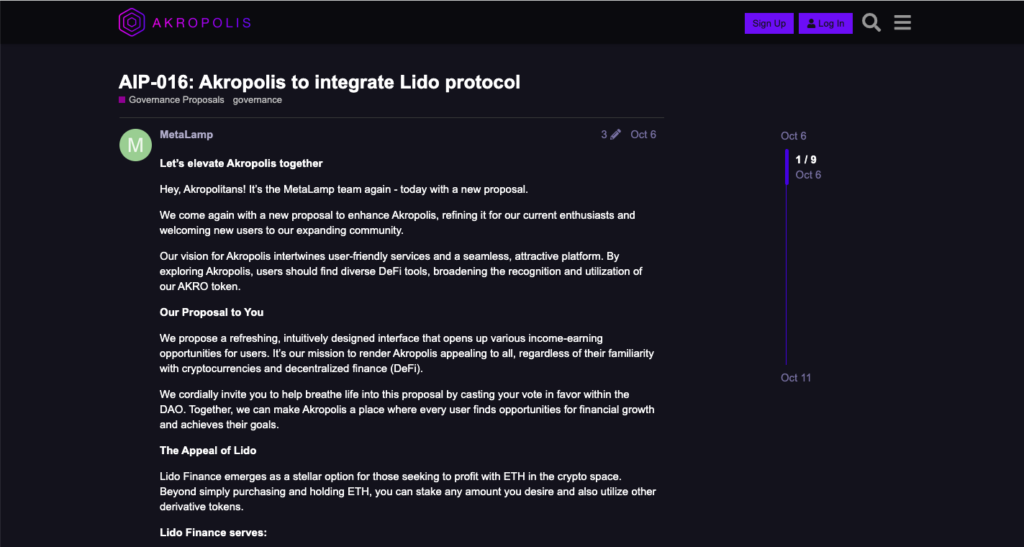The width and height of the screenshot is (1024, 547).
Task: Click the pencil edit history icon
Action: [x=615, y=135]
